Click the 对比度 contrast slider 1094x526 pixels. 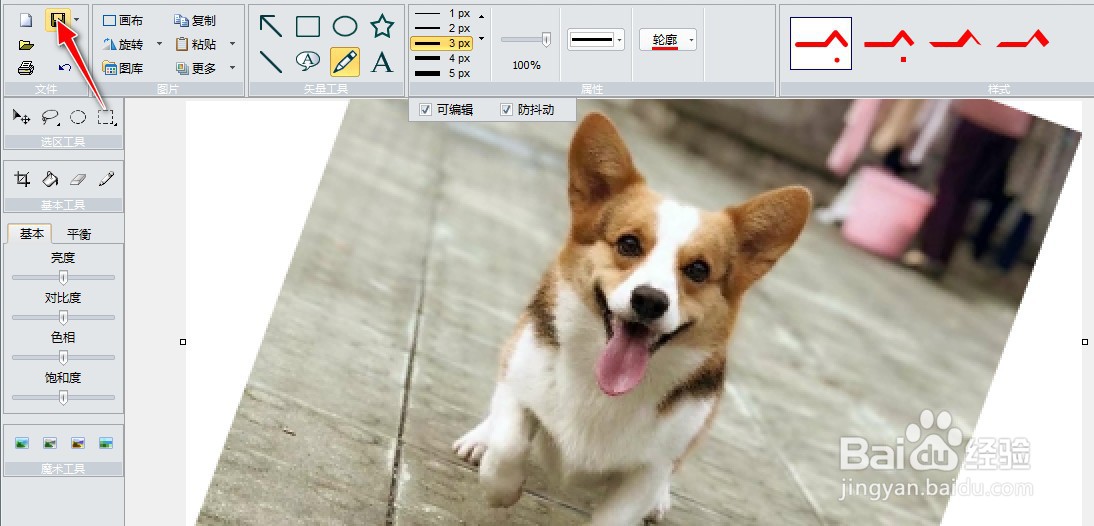(x=63, y=317)
